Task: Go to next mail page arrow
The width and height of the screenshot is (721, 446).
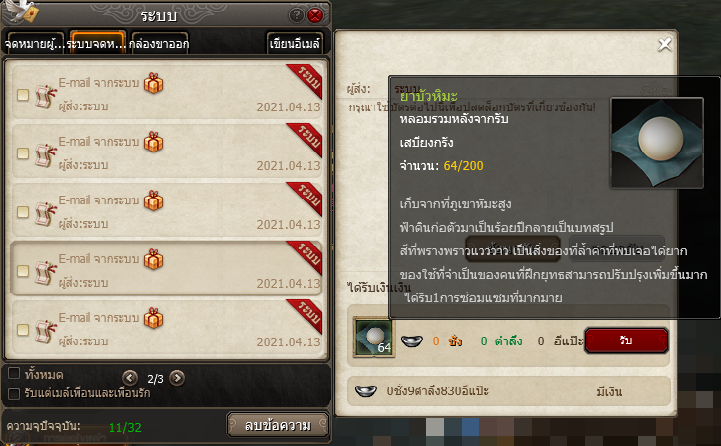Action: [x=177, y=378]
